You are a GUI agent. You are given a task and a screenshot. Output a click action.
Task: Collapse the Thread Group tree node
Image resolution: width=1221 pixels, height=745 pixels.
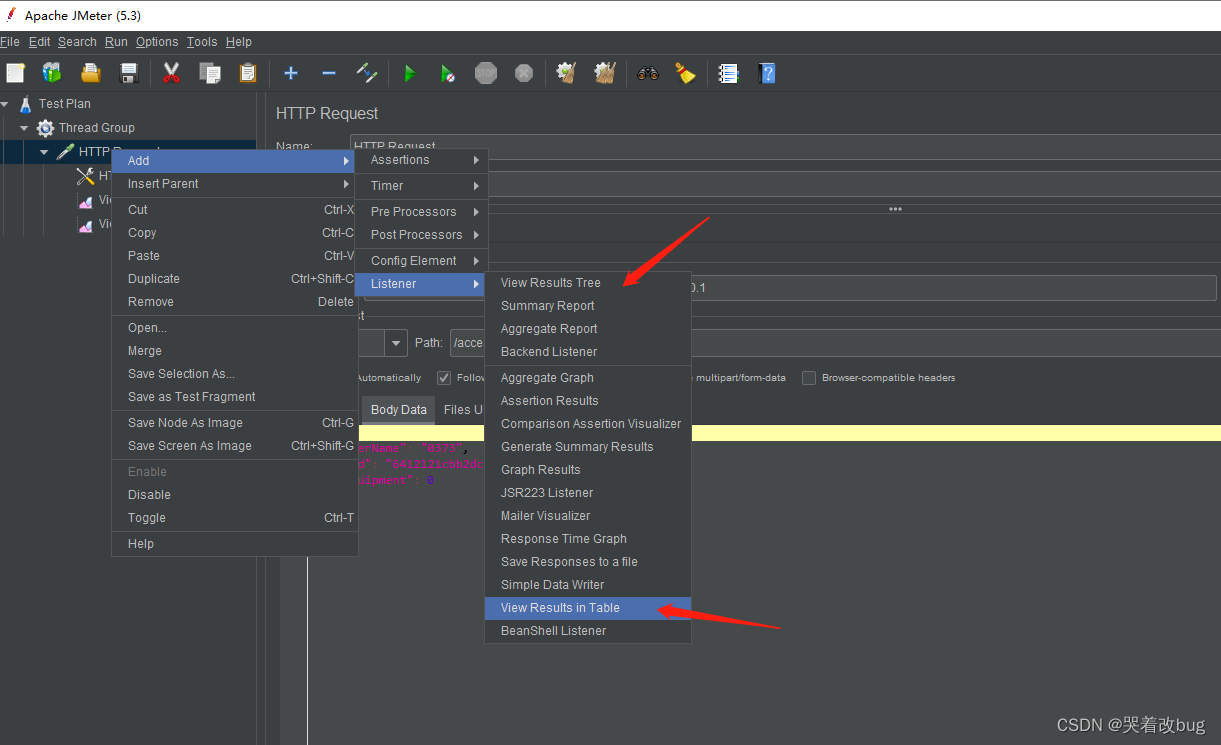pyautogui.click(x=24, y=128)
